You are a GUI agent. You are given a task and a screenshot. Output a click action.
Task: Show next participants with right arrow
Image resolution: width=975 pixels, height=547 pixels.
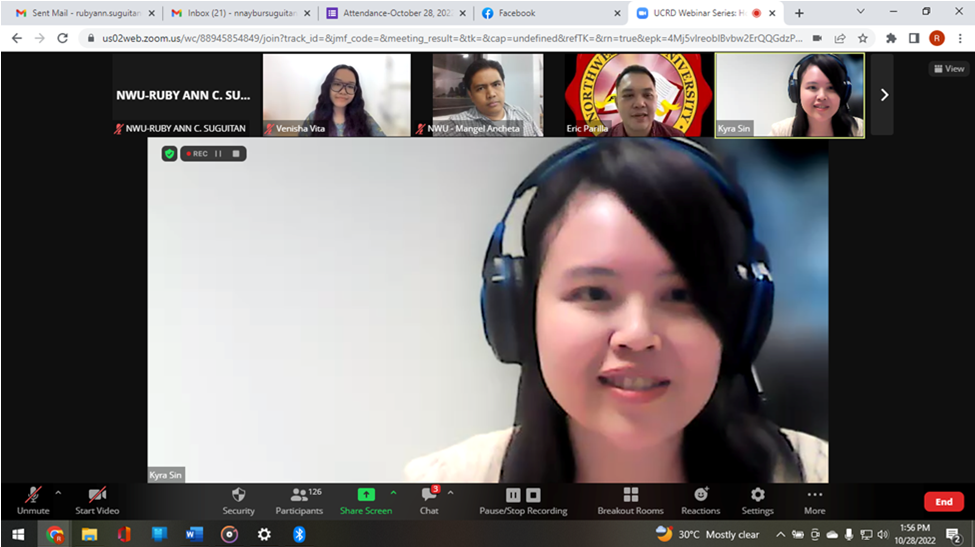(883, 95)
